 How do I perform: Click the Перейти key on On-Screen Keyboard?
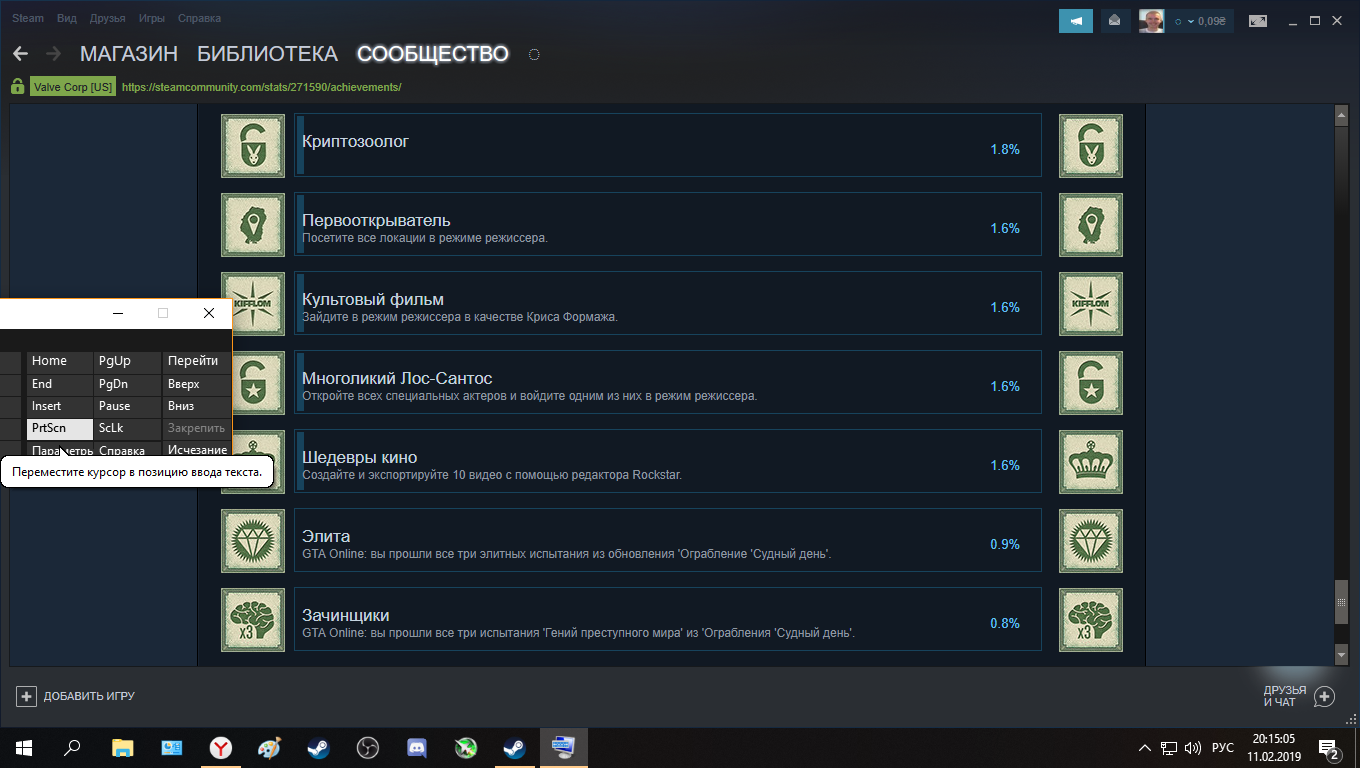(x=197, y=361)
